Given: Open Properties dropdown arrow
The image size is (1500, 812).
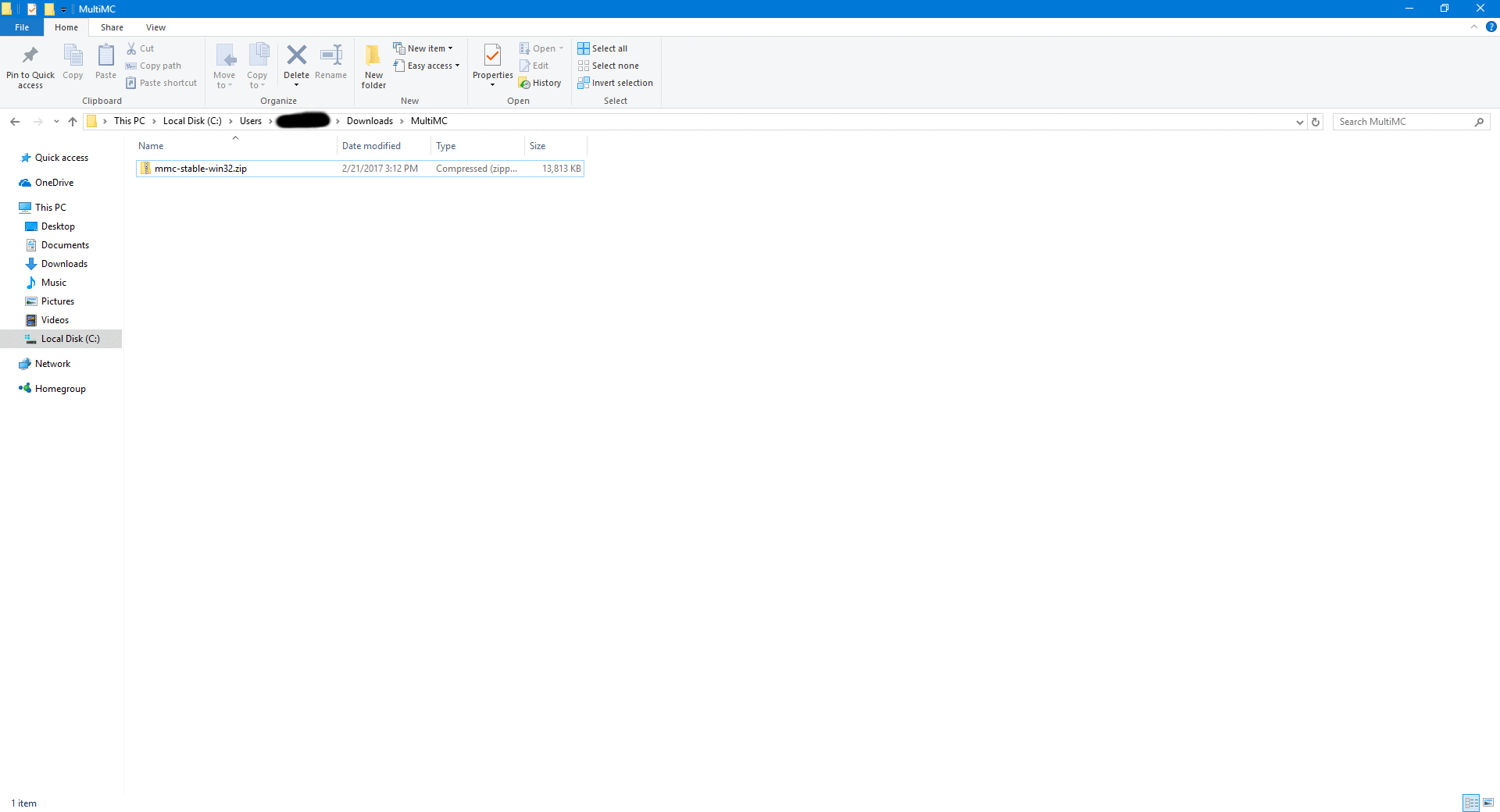Looking at the screenshot, I should [x=493, y=85].
